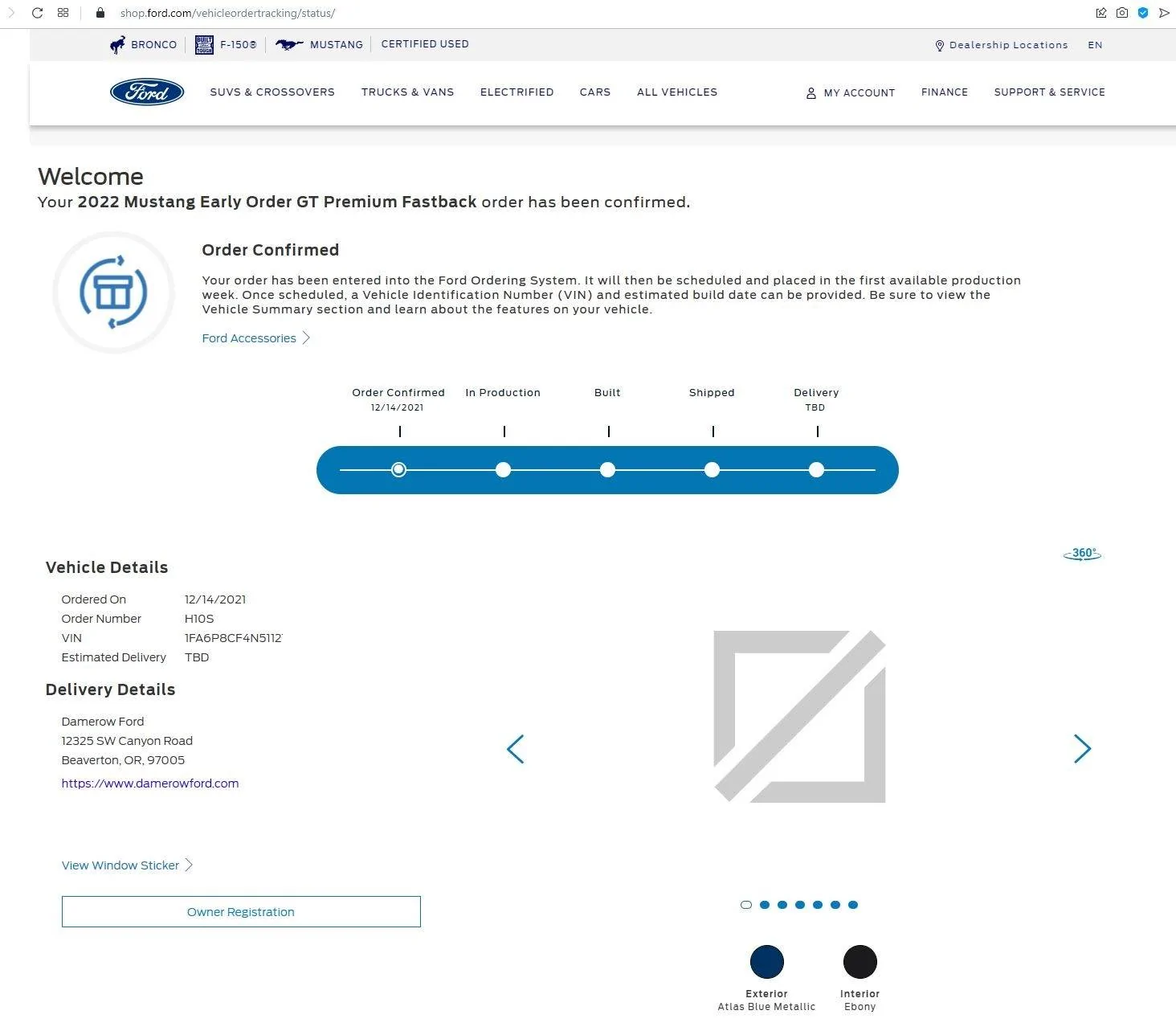Viewport: 1176px width, 1031px height.
Task: Click the VIN value 1FA6P8CF4N5112
Action: 234,638
